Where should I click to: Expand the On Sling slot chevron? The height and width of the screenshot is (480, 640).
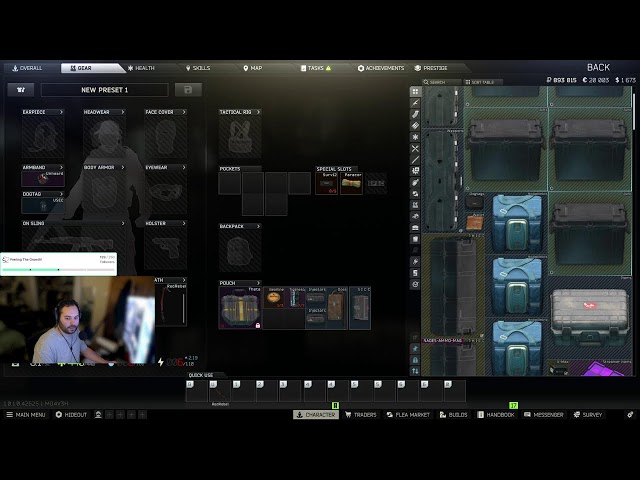click(123, 223)
